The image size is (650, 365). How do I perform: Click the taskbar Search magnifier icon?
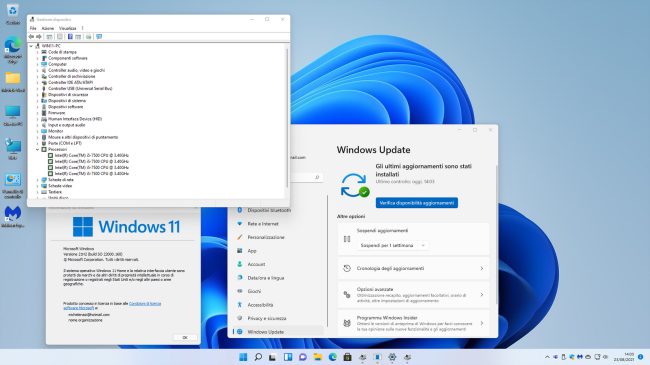258,357
